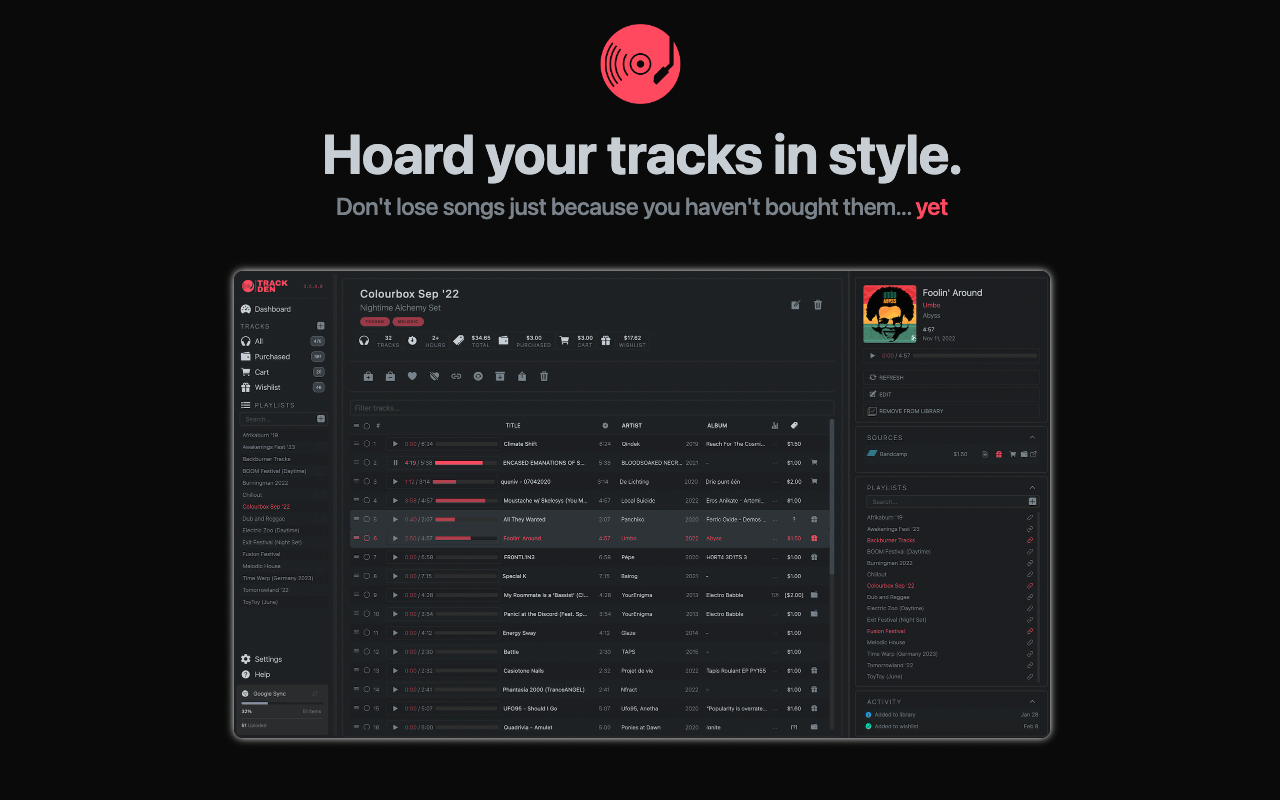
Task: Click the heart icon in the track toolbar
Action: [412, 376]
